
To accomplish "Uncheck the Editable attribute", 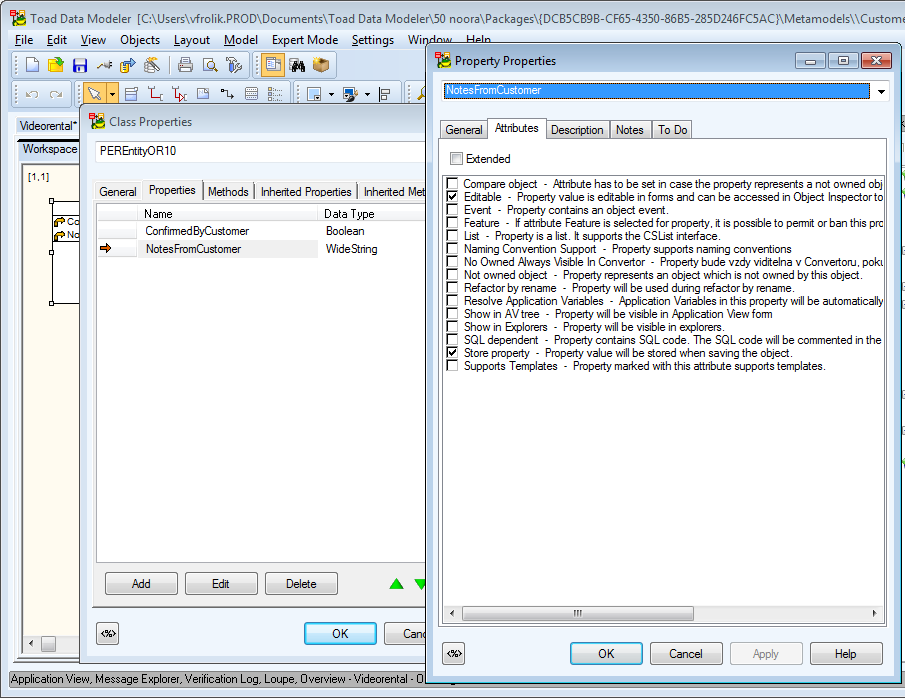I will [x=452, y=197].
